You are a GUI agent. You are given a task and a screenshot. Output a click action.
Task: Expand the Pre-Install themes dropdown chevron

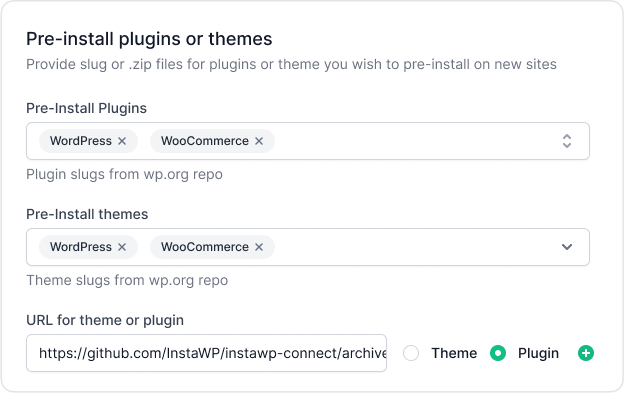[567, 247]
